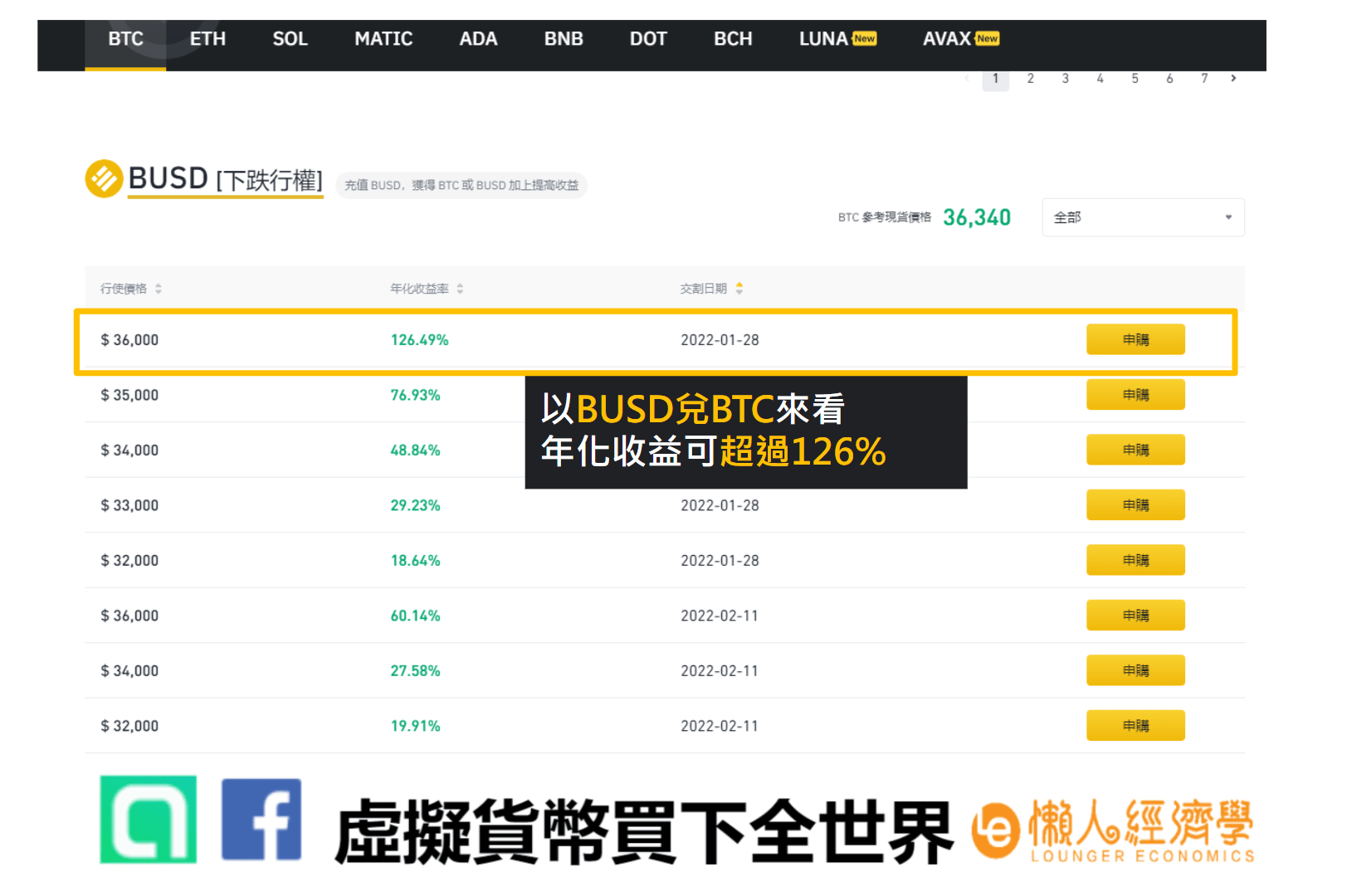The width and height of the screenshot is (1347, 896).
Task: Click the $ 35,000 strike price
Action: [x=129, y=395]
